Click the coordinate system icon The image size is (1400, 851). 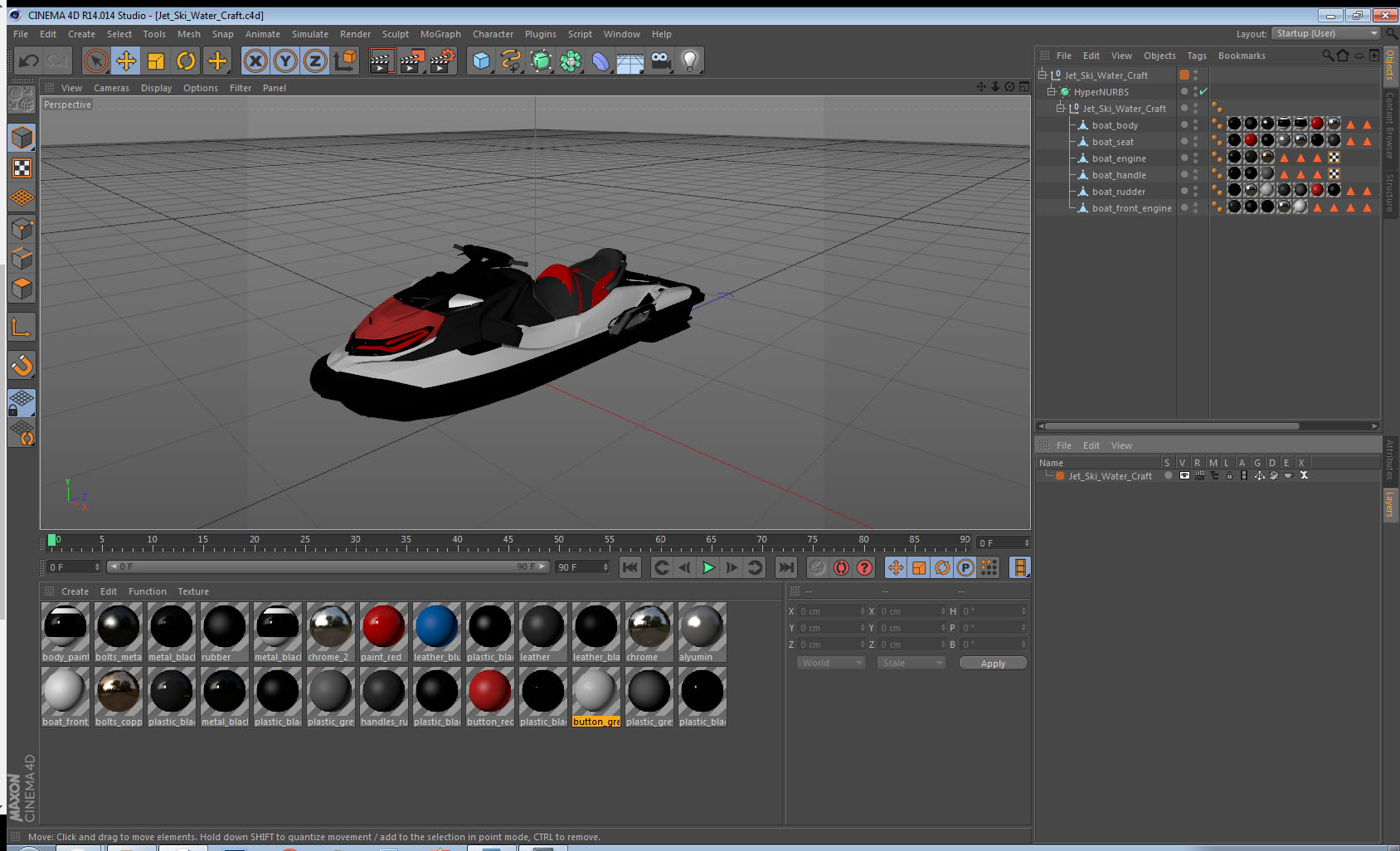pos(345,61)
